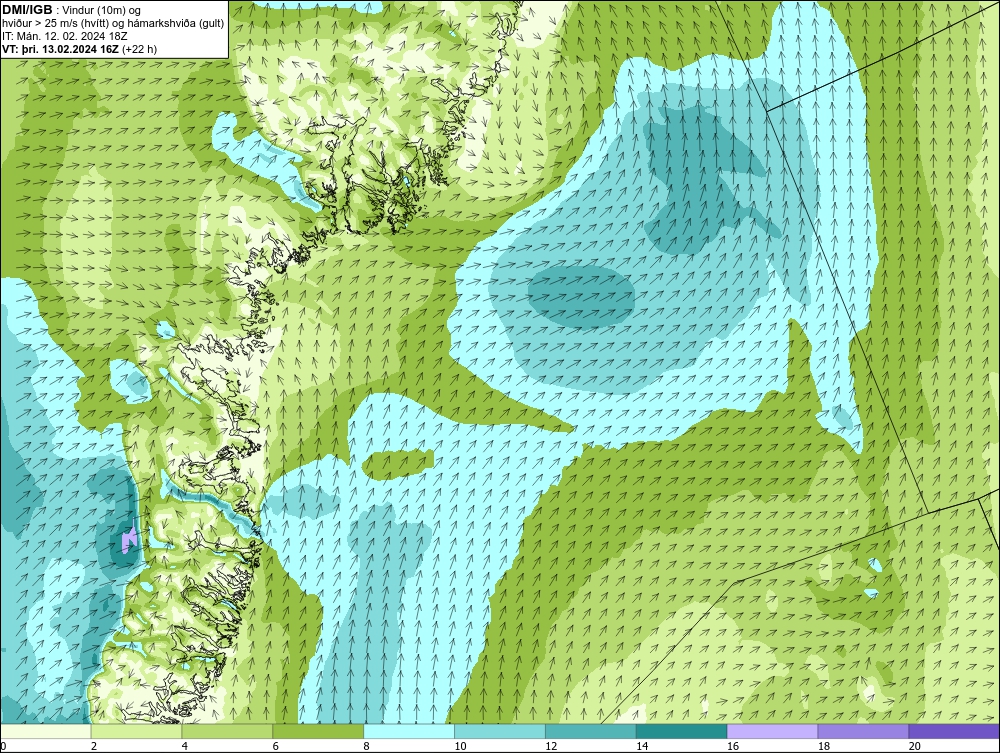Click the scale label 2

point(94,746)
